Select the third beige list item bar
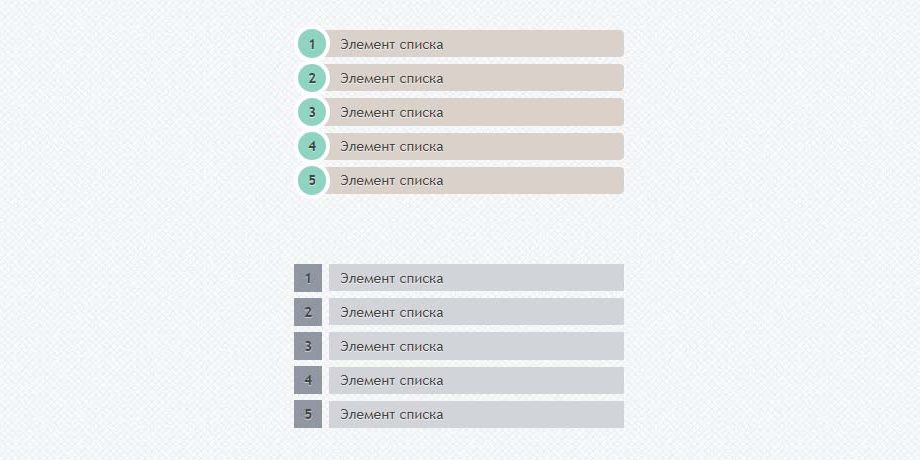This screenshot has width=920, height=460. tap(476, 112)
